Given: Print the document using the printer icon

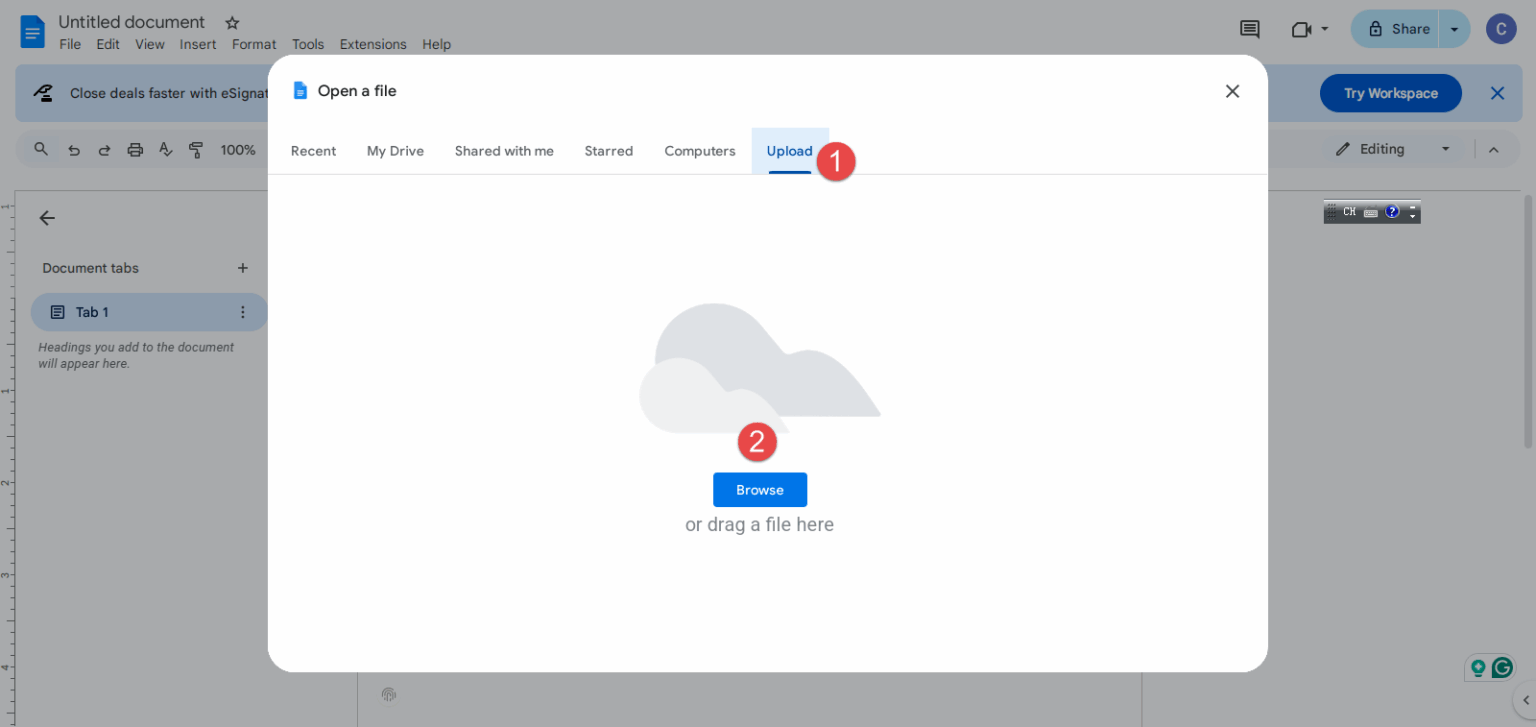Looking at the screenshot, I should [x=135, y=149].
